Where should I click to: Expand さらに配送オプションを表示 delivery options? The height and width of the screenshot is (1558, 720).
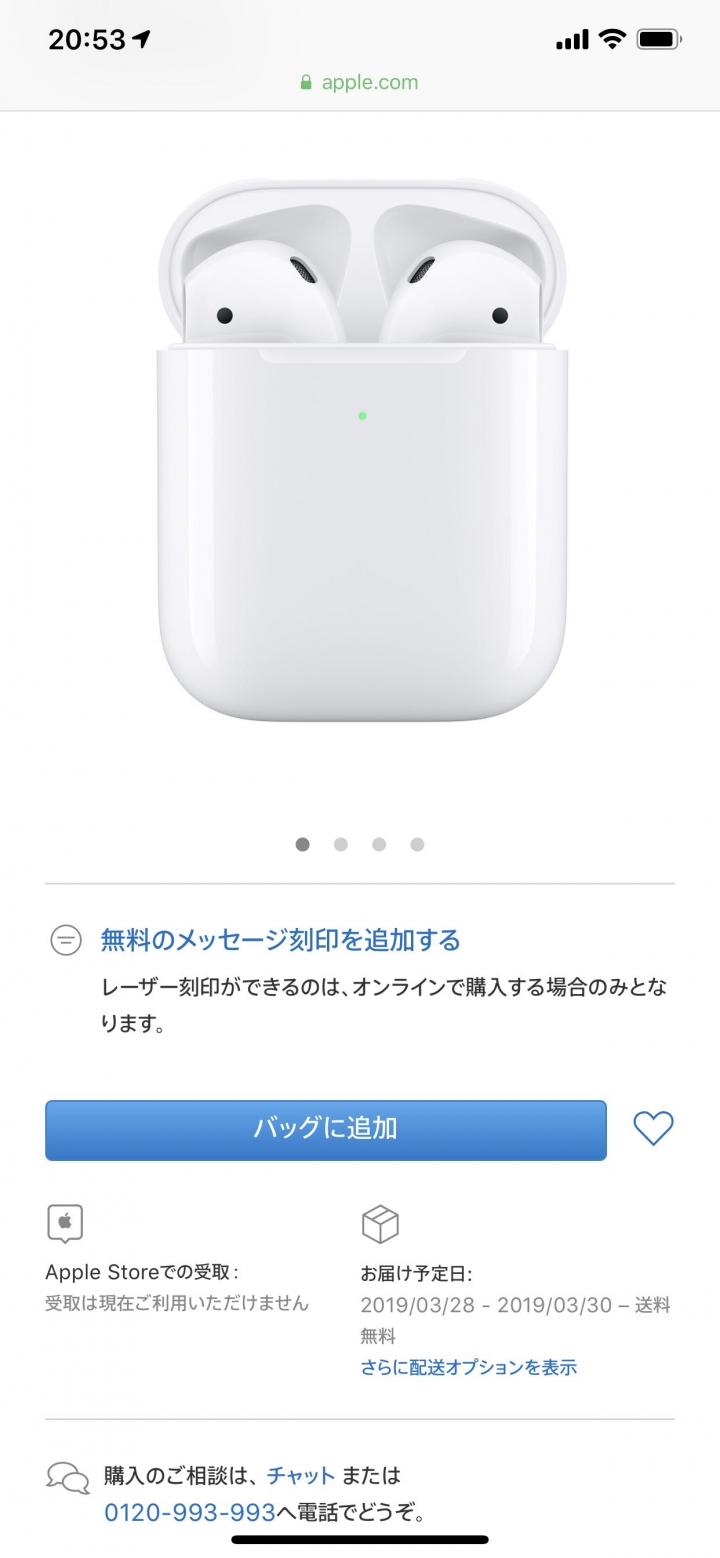pyautogui.click(x=469, y=1367)
